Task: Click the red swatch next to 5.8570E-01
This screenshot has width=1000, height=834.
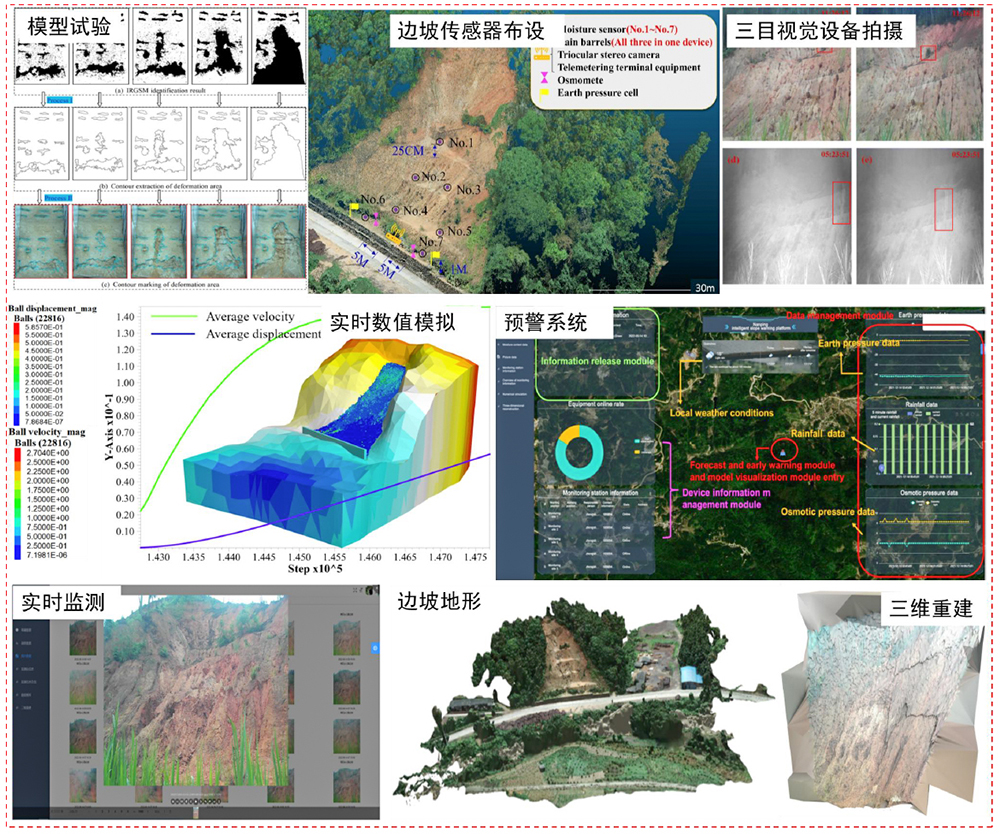Action: click(17, 327)
